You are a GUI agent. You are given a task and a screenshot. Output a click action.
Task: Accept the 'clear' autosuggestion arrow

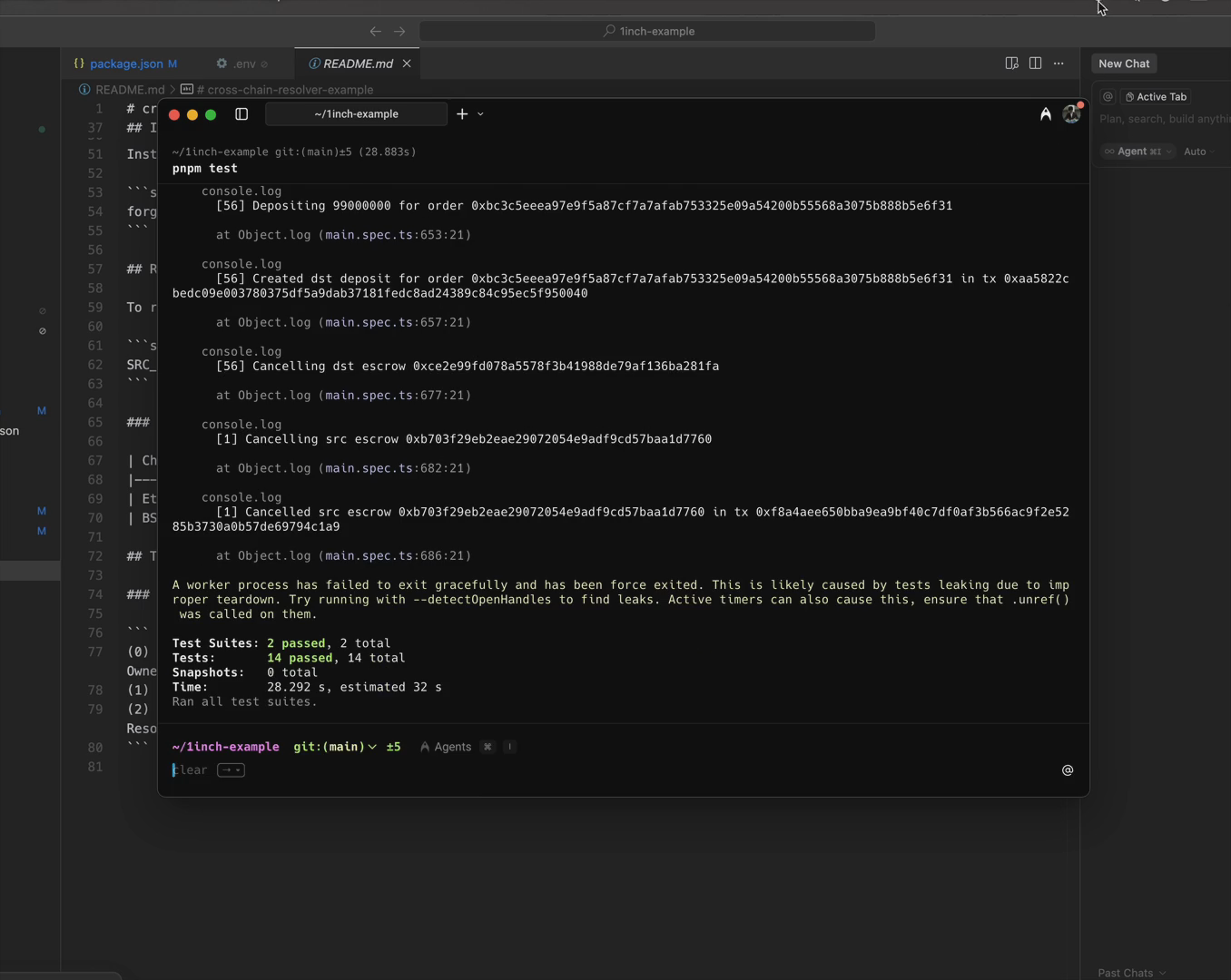[x=231, y=770]
